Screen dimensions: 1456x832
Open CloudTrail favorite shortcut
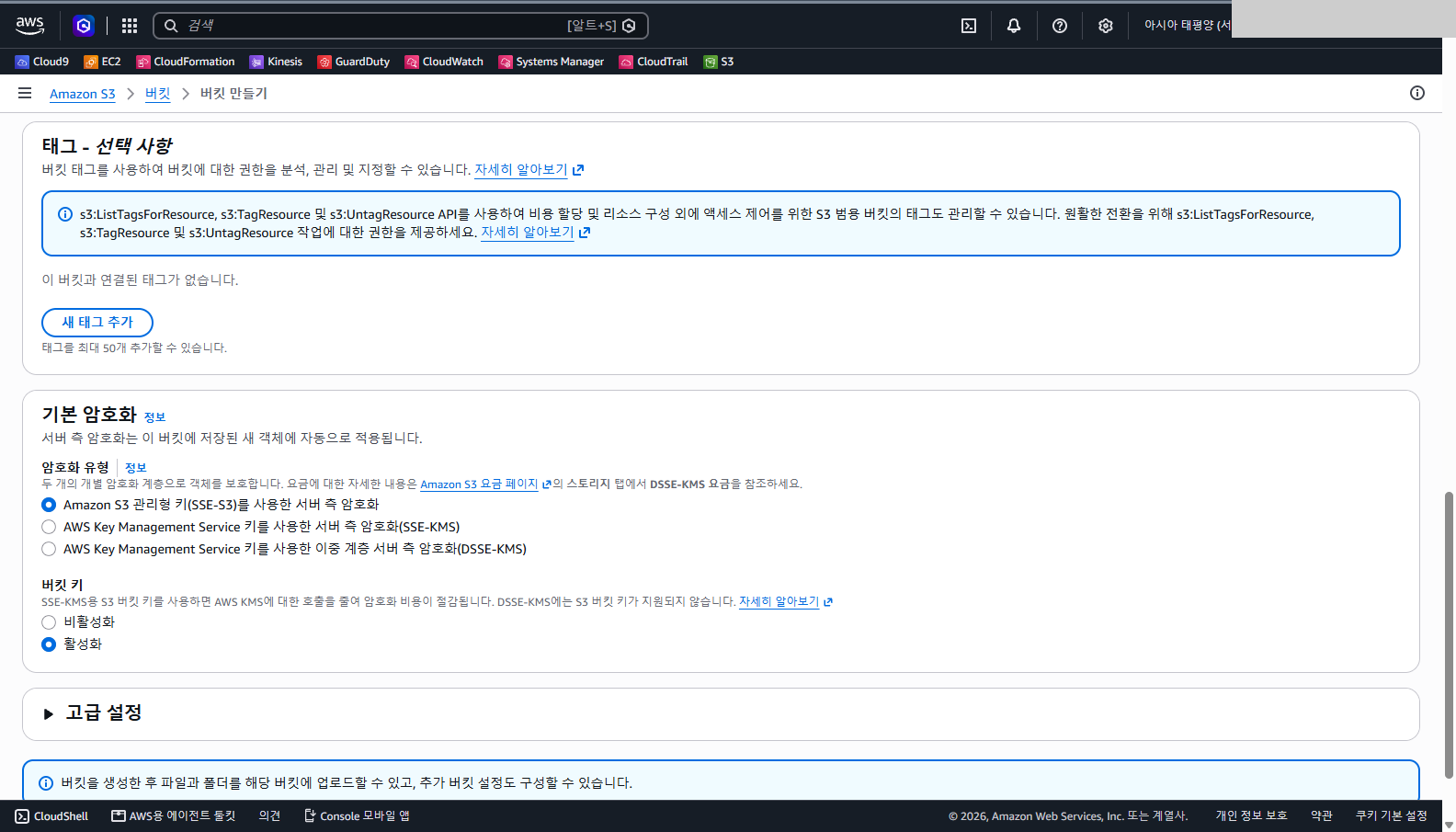654,62
